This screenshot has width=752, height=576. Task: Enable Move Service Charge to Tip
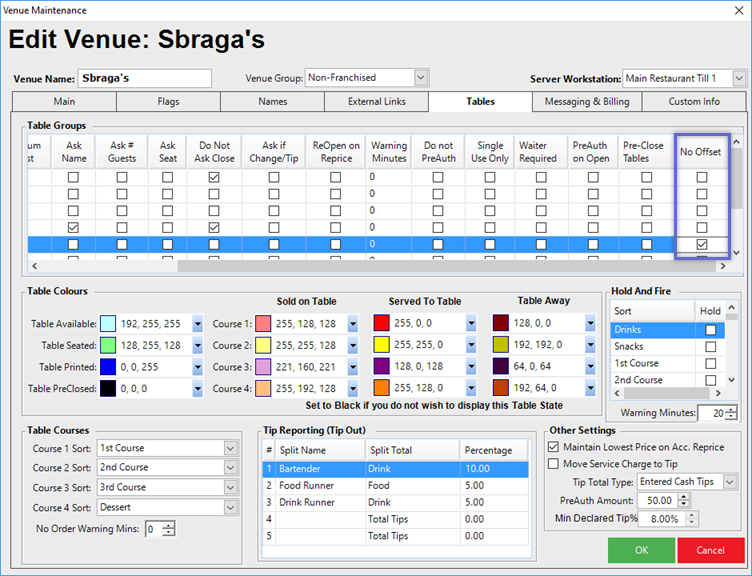(553, 464)
